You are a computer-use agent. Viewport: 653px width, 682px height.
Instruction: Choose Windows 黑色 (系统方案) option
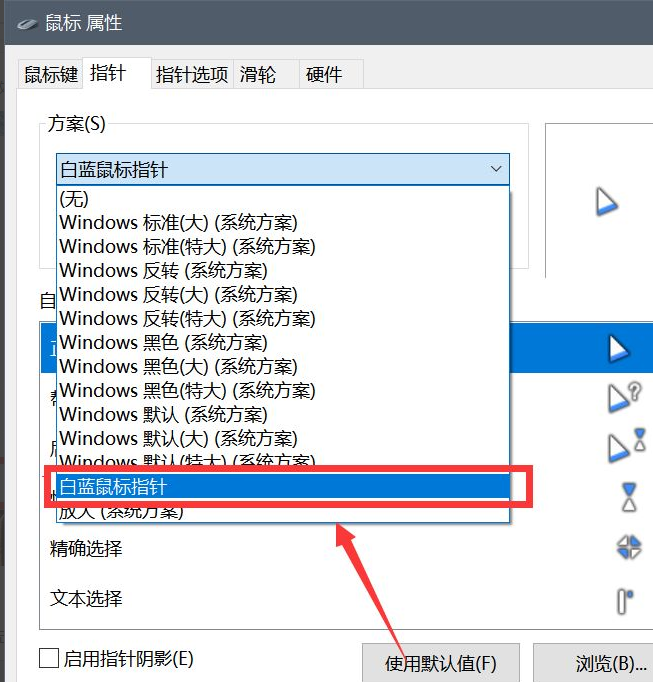point(163,343)
